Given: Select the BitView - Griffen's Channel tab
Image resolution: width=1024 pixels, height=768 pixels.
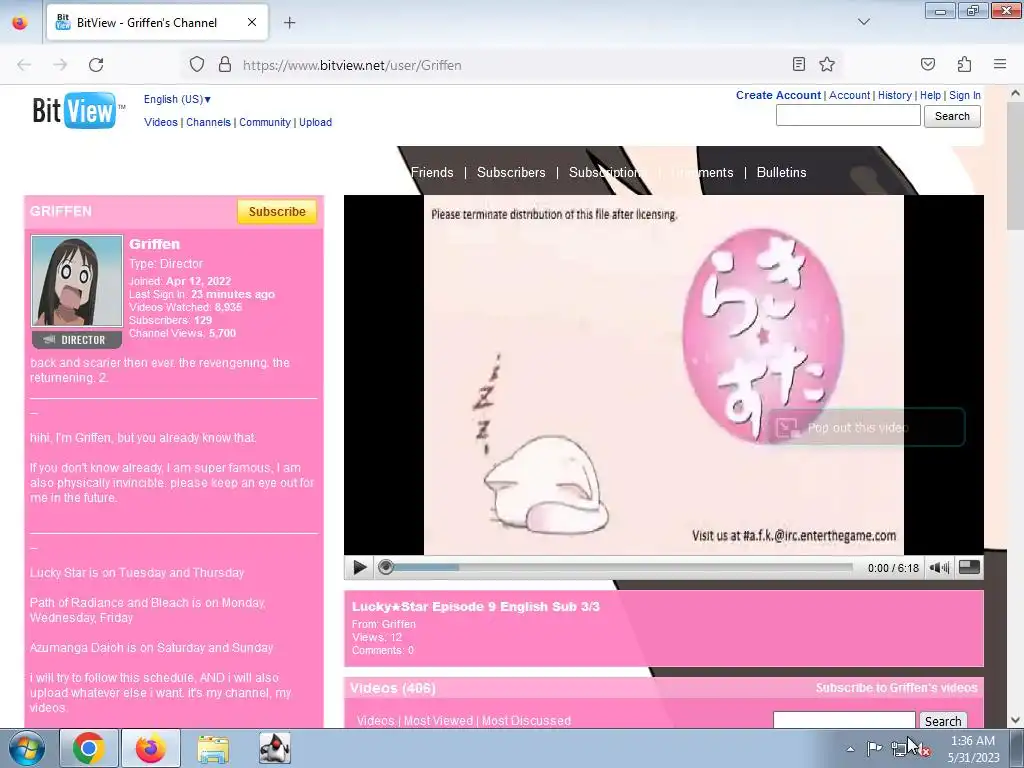Looking at the screenshot, I should (157, 22).
